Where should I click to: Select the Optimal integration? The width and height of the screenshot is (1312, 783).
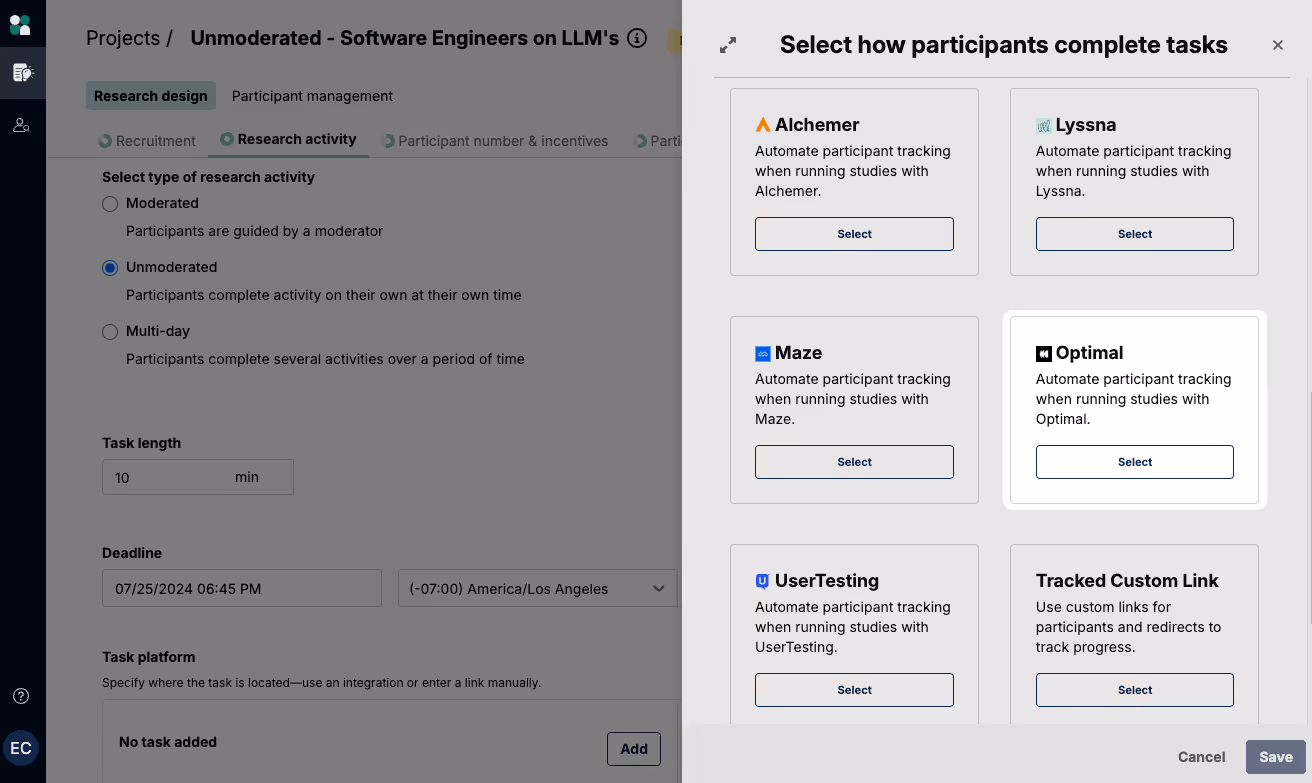coord(1134,462)
